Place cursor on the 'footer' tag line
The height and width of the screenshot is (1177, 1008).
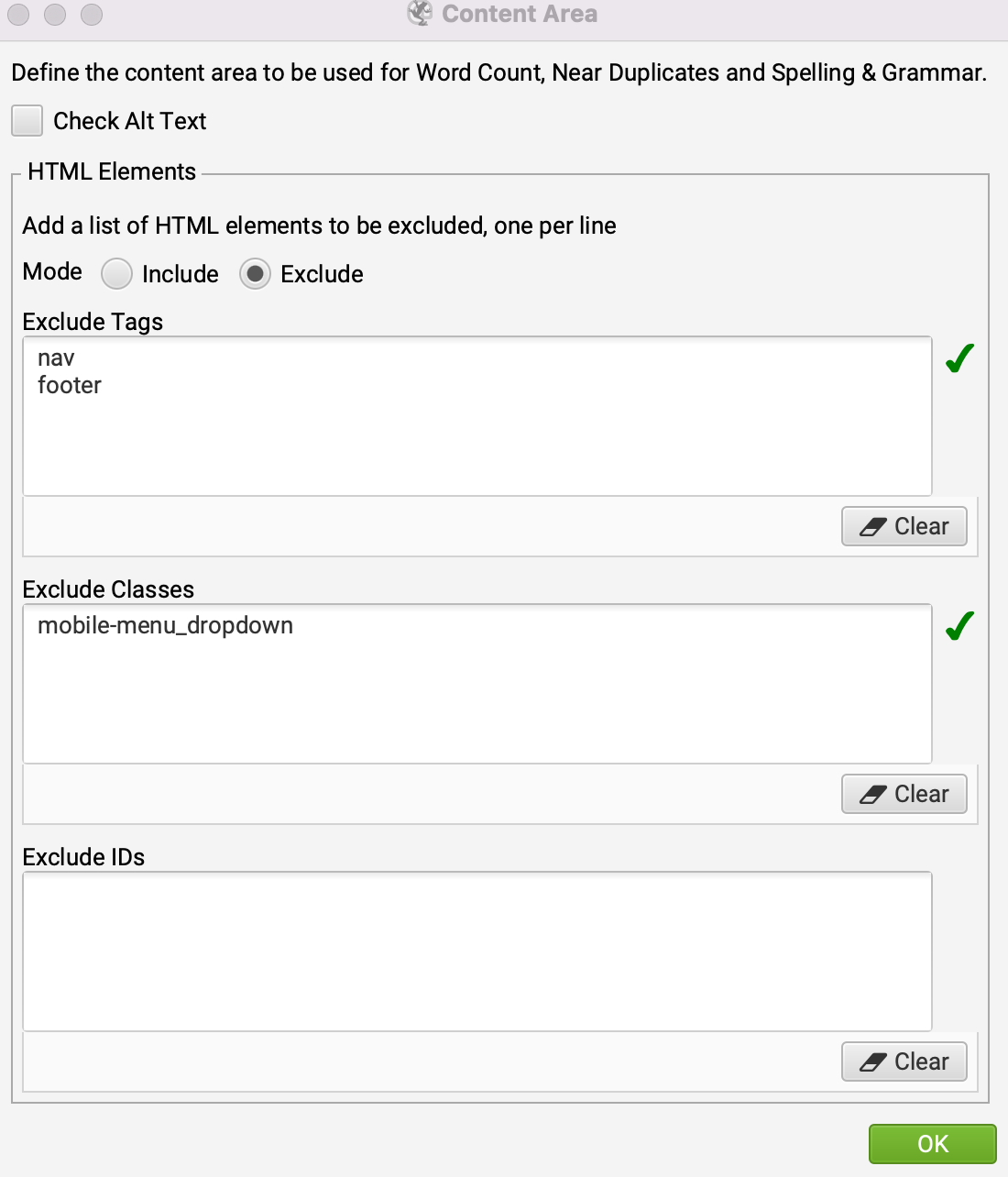click(70, 385)
